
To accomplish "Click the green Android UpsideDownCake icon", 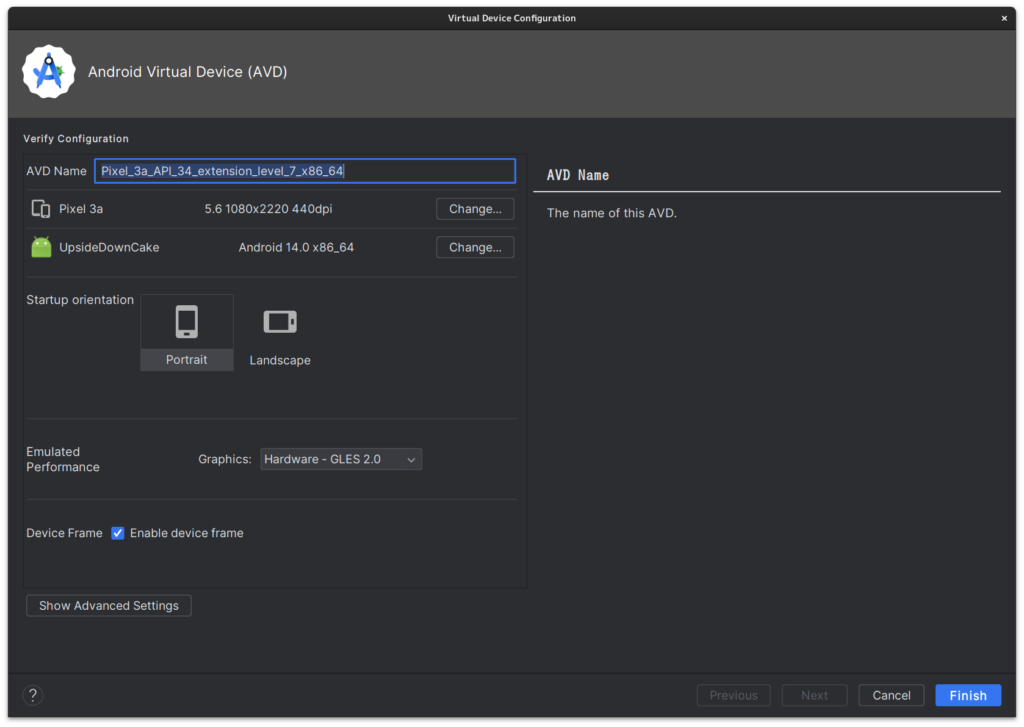I will click(x=41, y=248).
